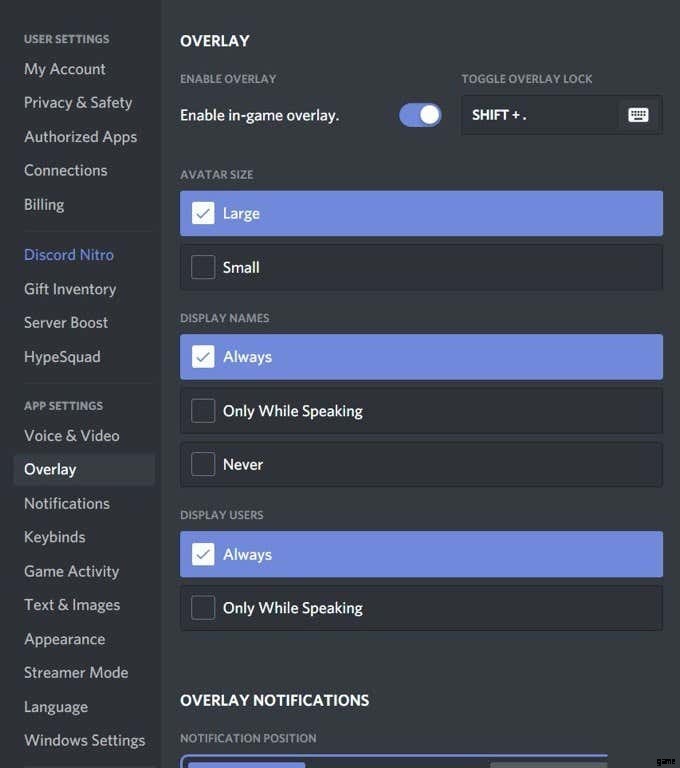Choose Only While Speaking for display users
The width and height of the screenshot is (680, 768).
pyautogui.click(x=203, y=608)
